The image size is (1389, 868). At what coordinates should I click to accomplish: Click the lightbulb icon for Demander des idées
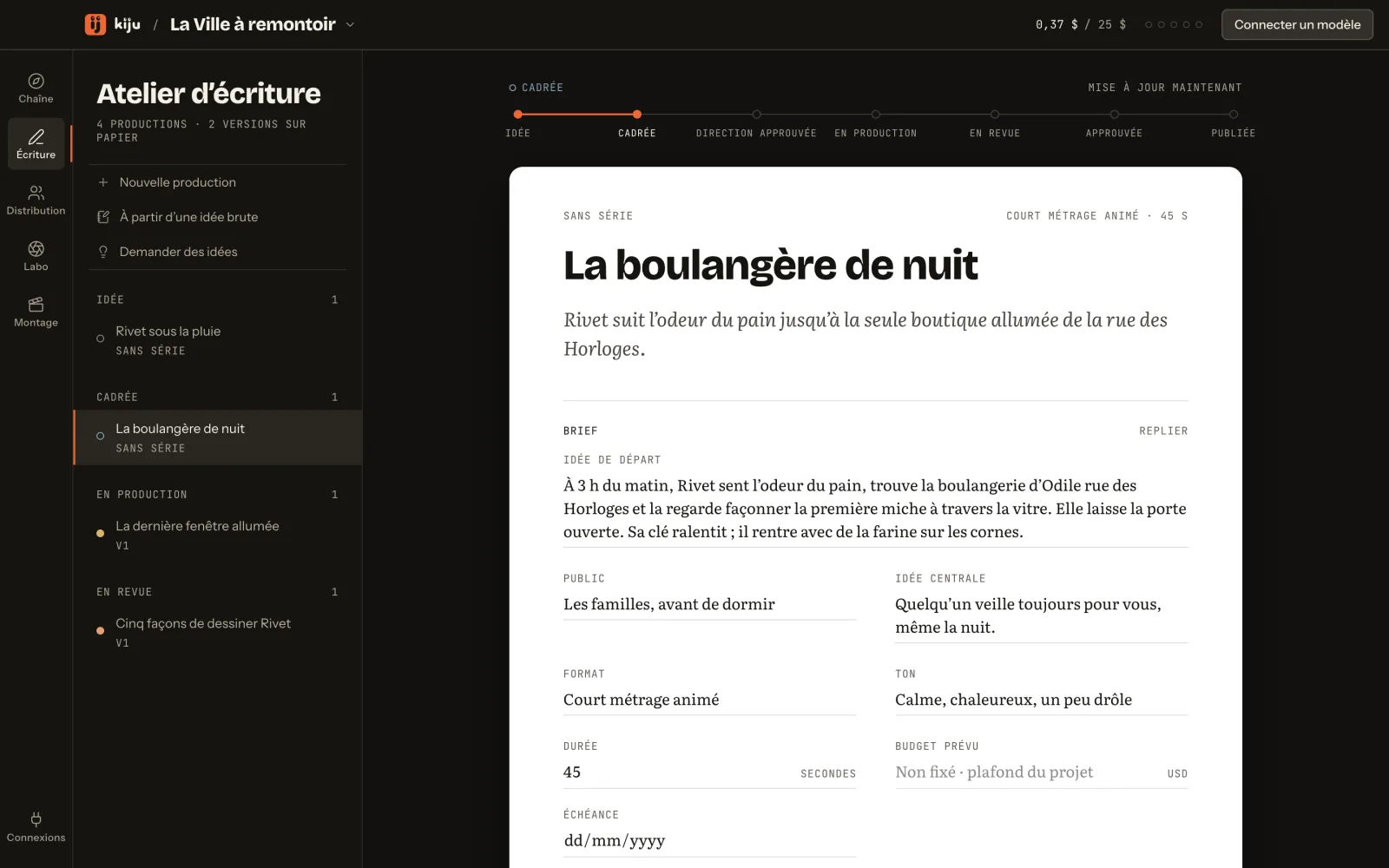[103, 252]
